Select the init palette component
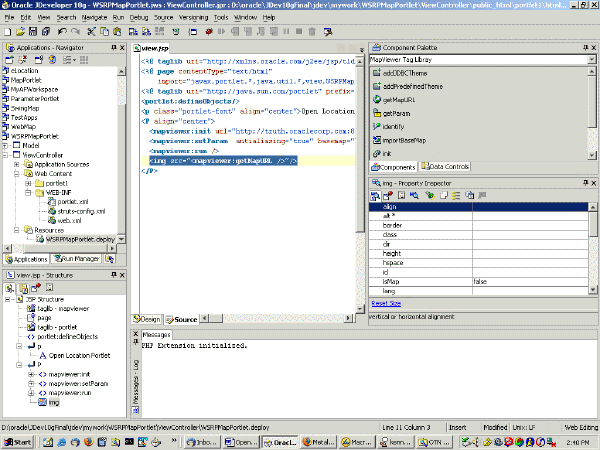The height and width of the screenshot is (450, 600). pos(386,153)
